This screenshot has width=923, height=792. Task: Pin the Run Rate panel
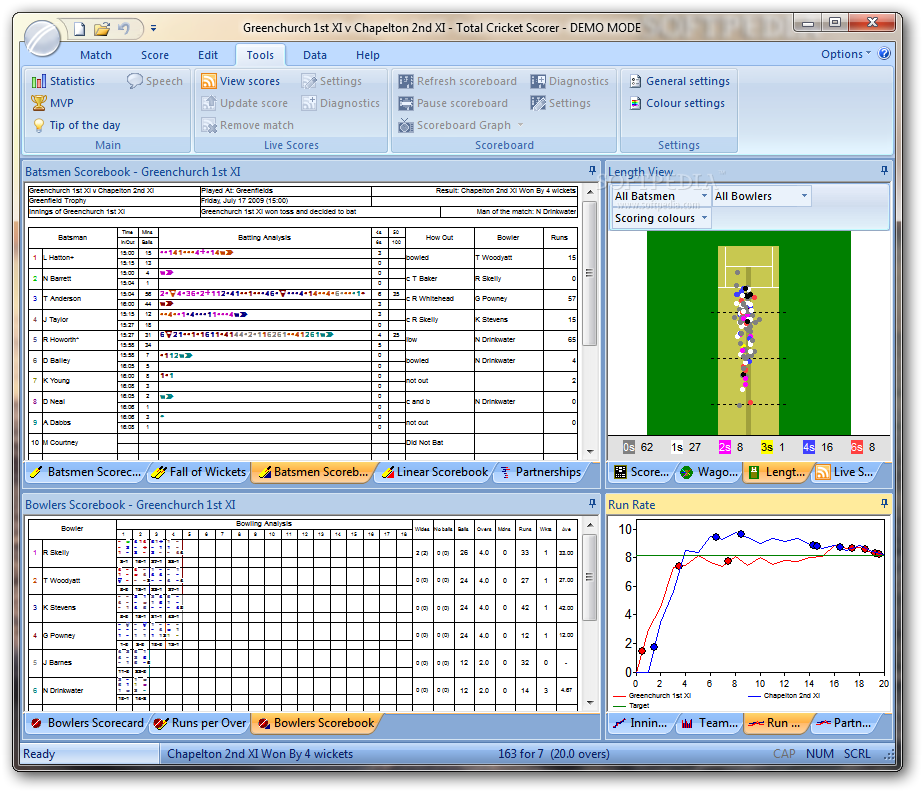[x=884, y=503]
